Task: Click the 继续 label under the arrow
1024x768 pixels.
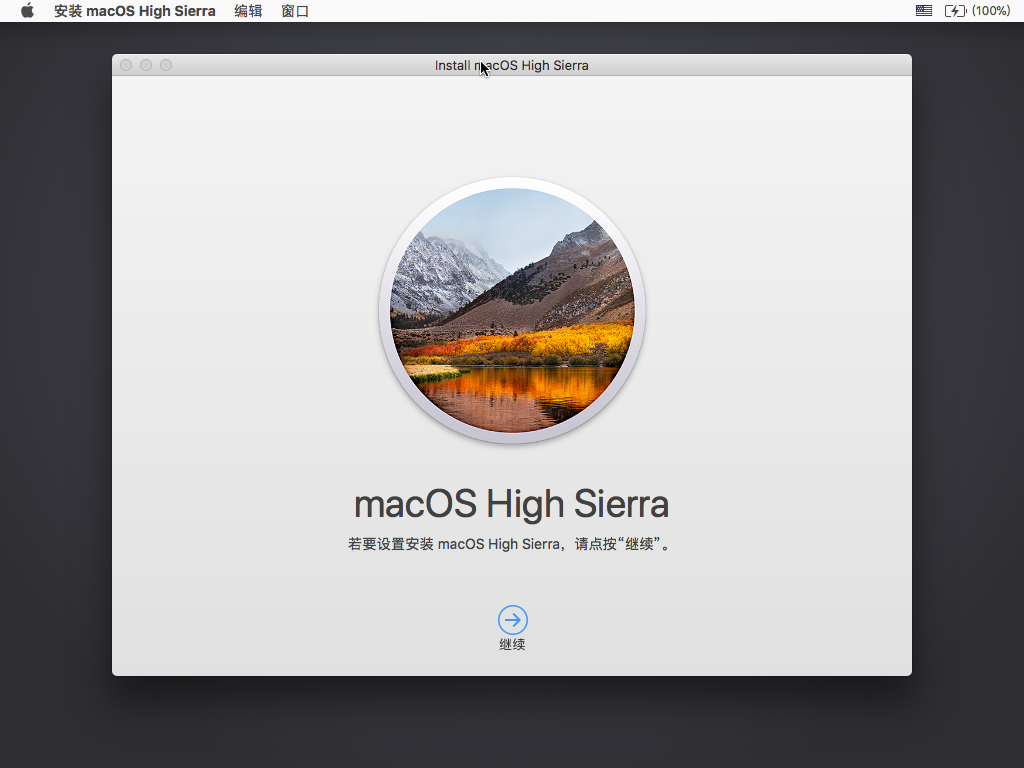Action: pyautogui.click(x=512, y=645)
